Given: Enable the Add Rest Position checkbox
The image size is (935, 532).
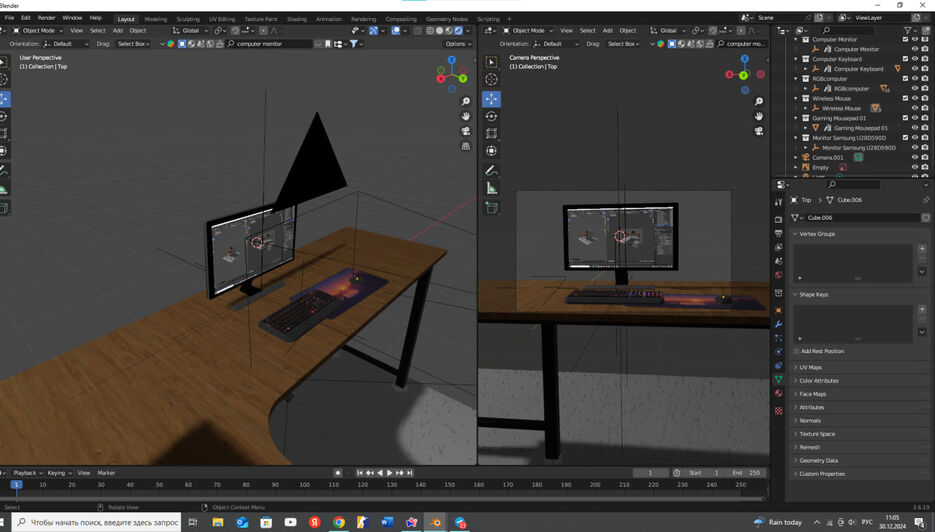Looking at the screenshot, I should coord(796,351).
